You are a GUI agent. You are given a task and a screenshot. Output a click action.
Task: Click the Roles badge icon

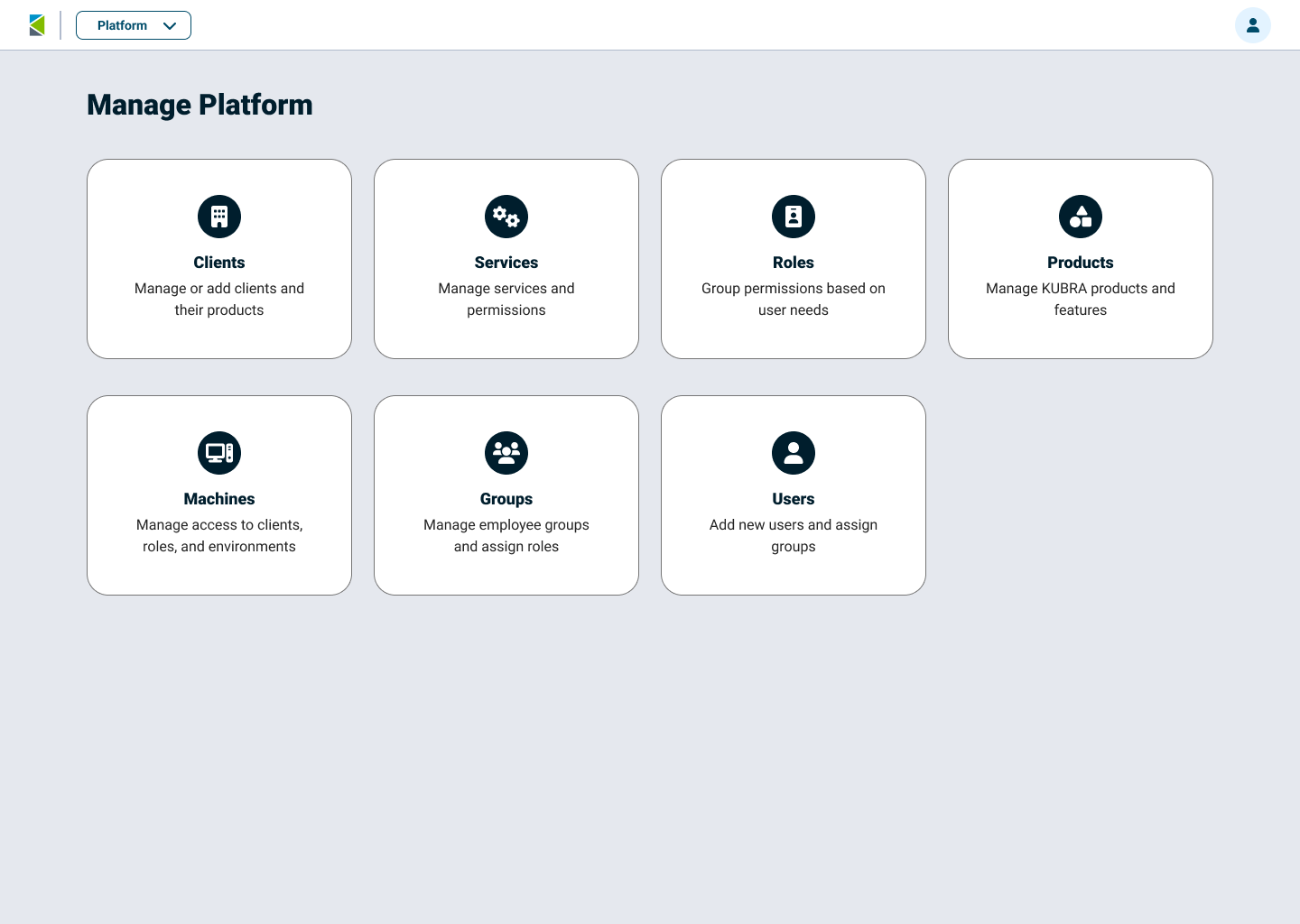[x=794, y=217]
